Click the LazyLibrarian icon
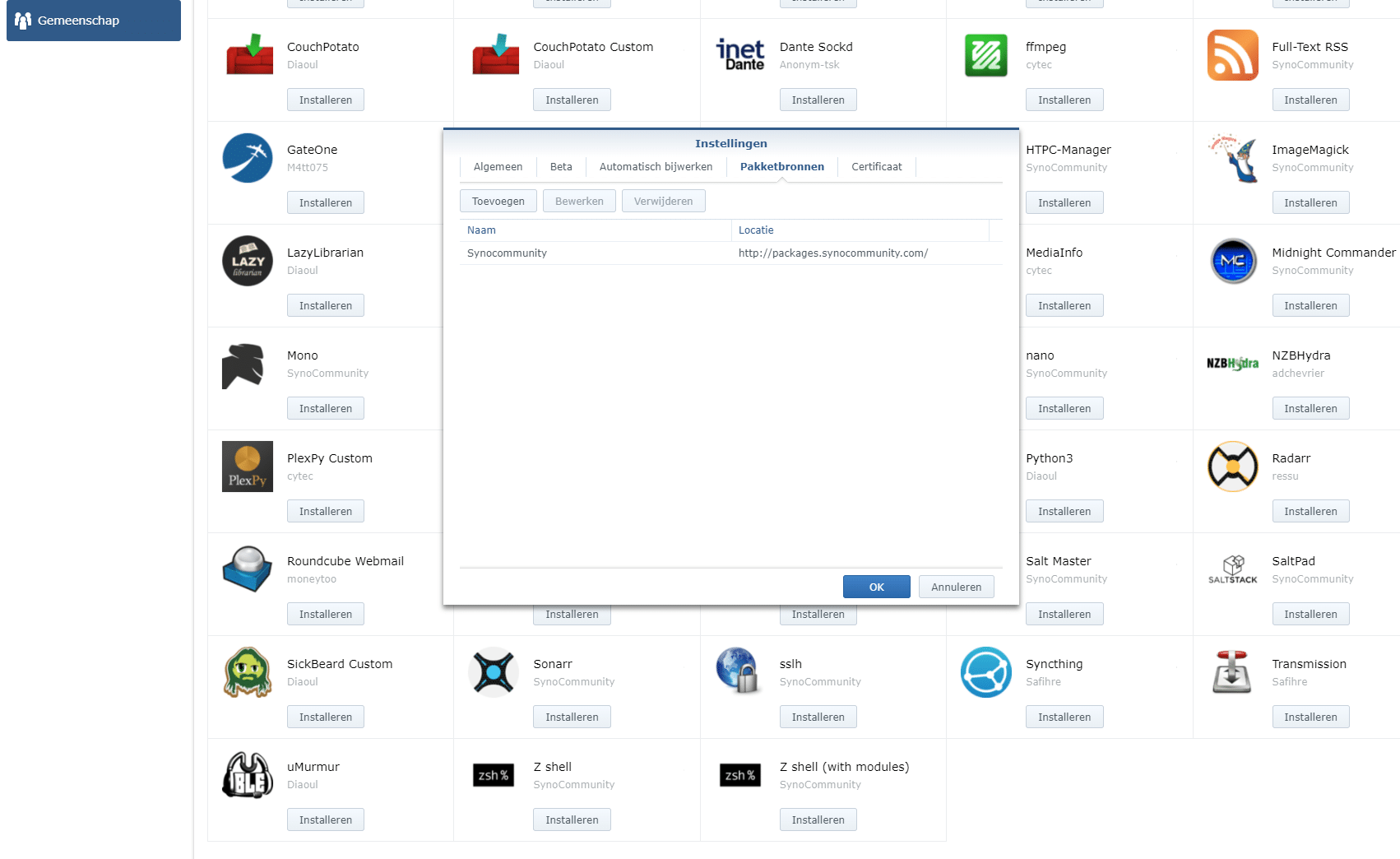This screenshot has width=1400, height=859. [x=248, y=261]
